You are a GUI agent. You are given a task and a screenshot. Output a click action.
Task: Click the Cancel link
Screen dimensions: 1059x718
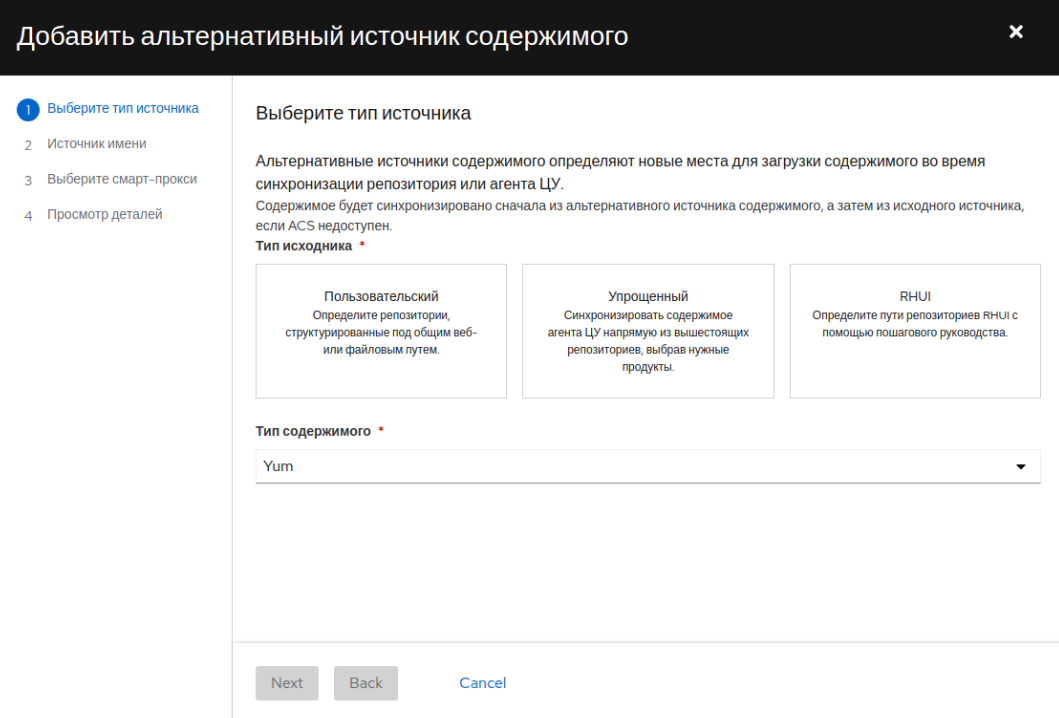482,683
